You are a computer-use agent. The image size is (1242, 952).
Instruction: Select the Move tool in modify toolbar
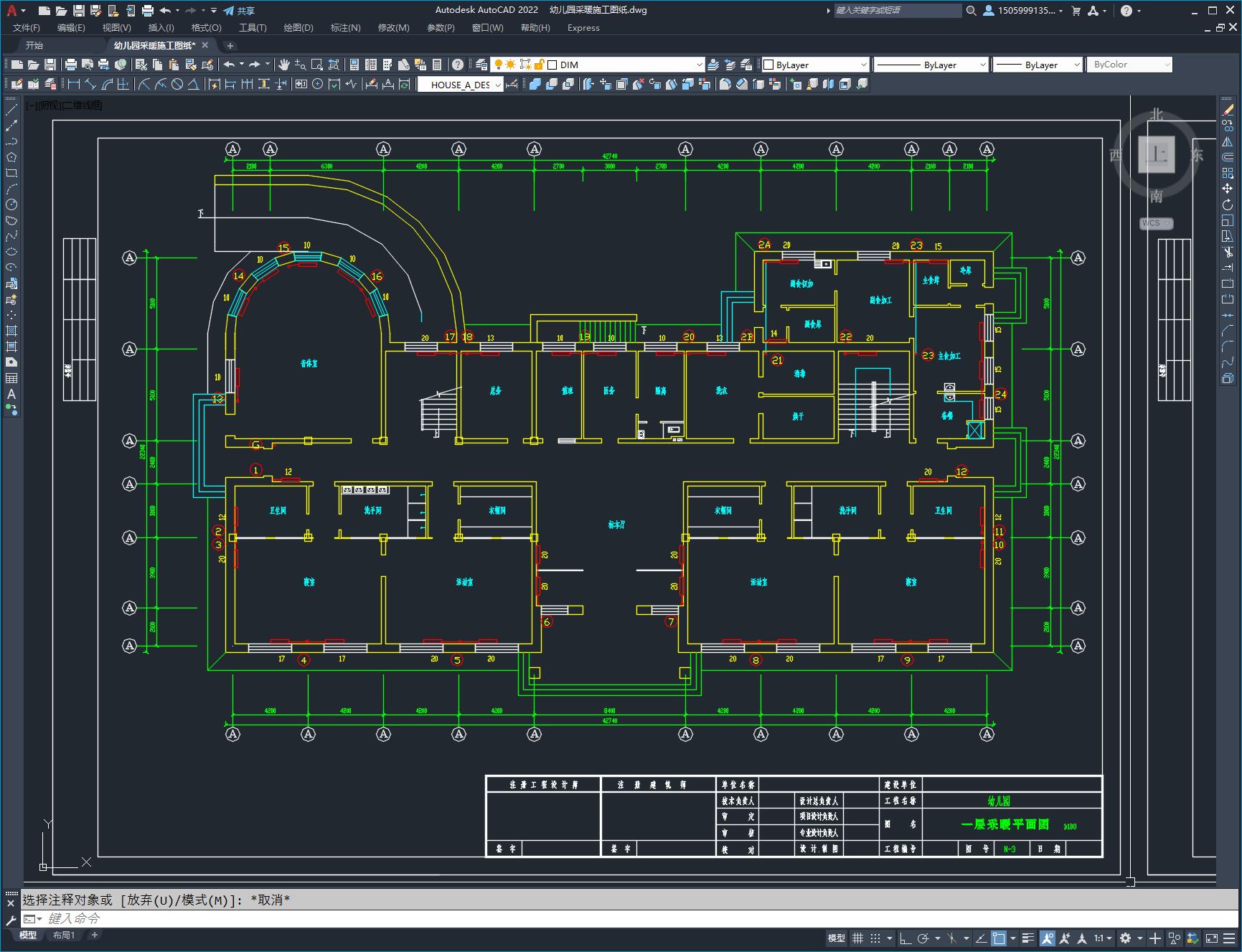[x=1228, y=189]
